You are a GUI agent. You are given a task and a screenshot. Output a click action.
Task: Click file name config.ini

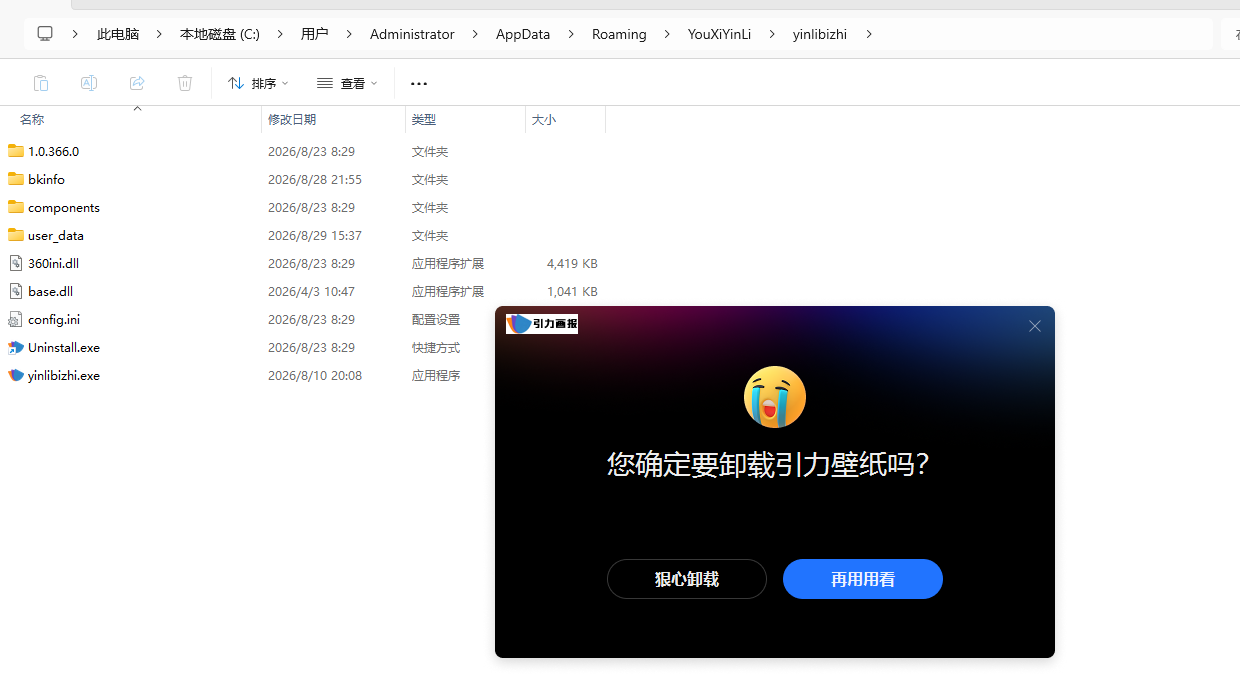[x=54, y=319]
